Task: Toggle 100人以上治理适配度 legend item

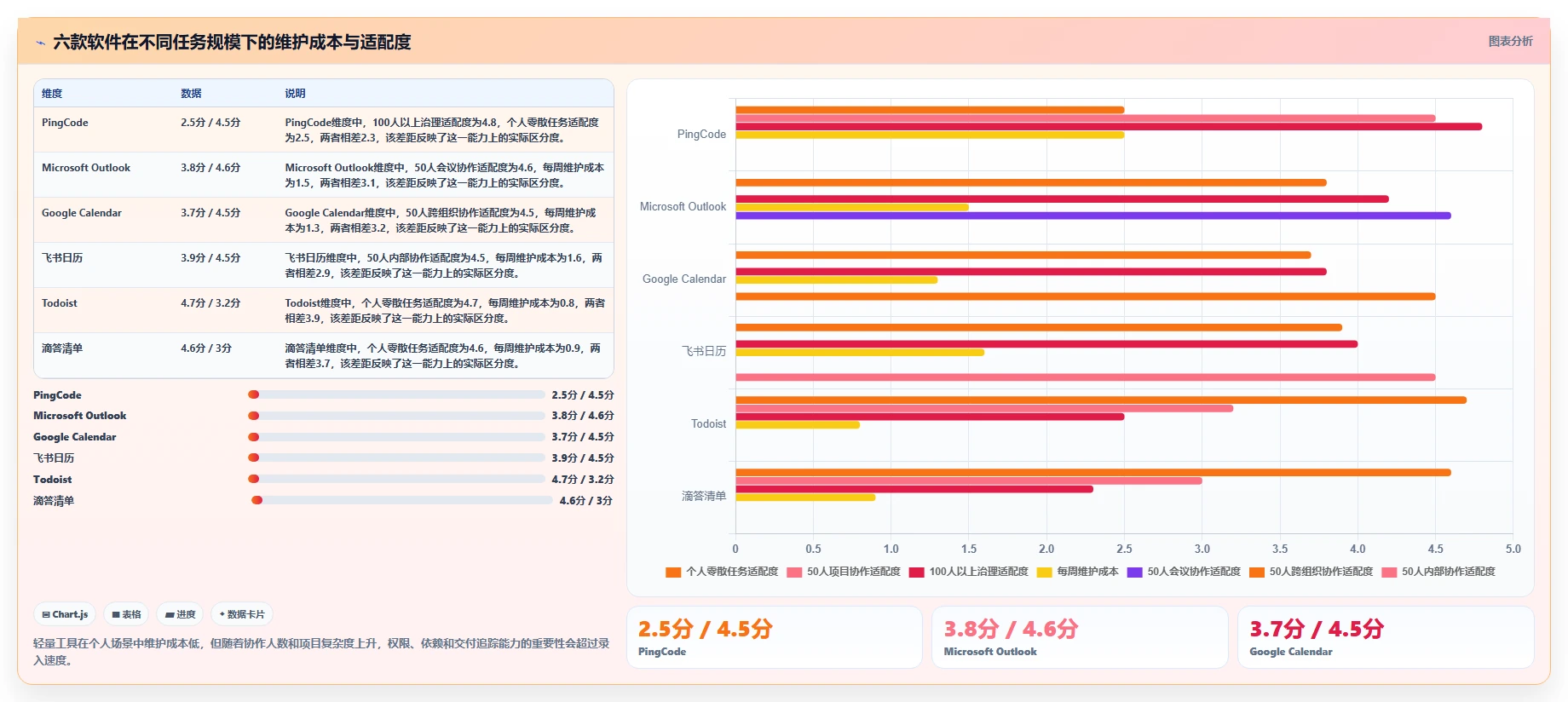Action: coord(969,572)
